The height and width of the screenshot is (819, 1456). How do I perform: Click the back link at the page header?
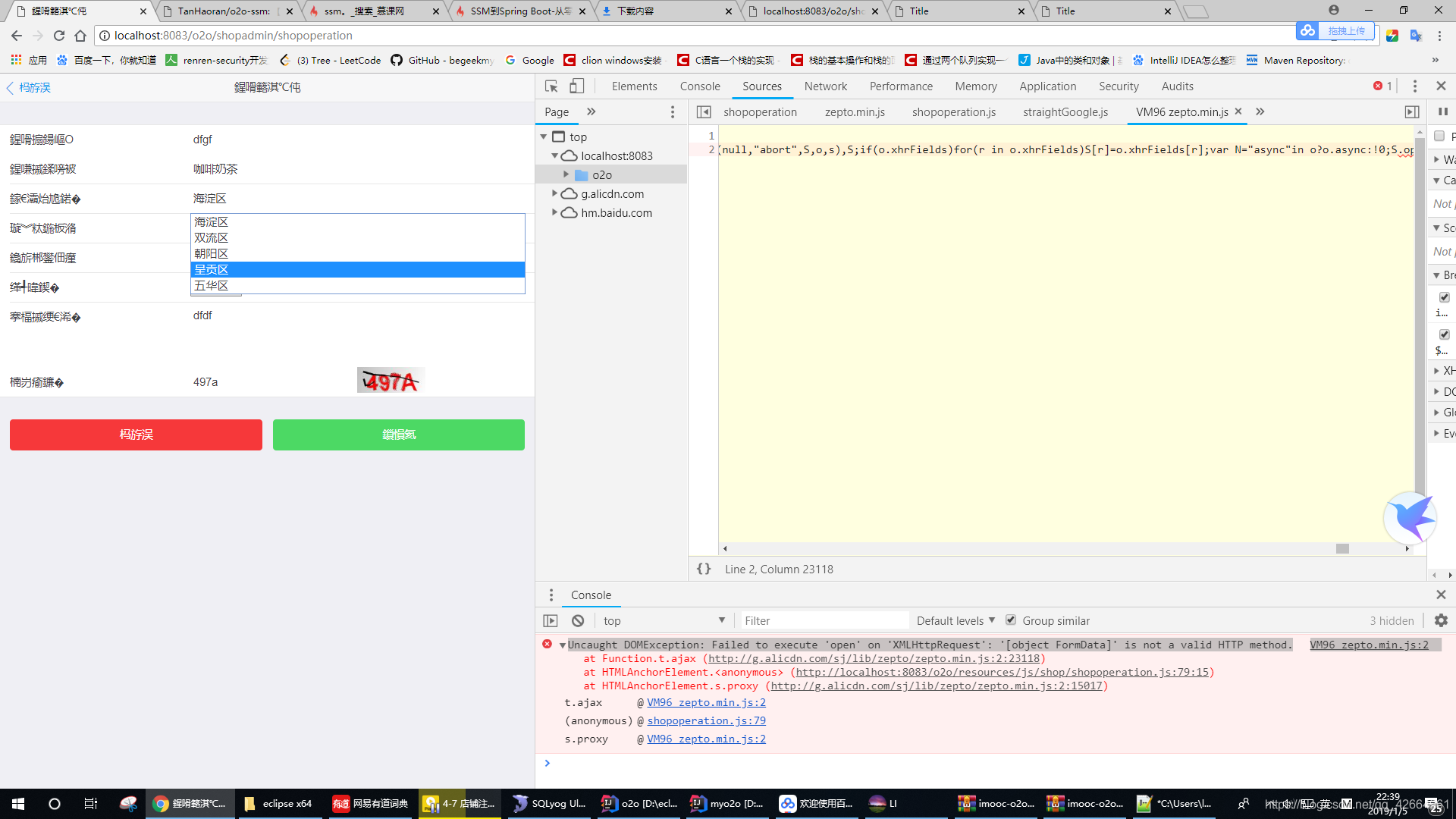point(29,88)
